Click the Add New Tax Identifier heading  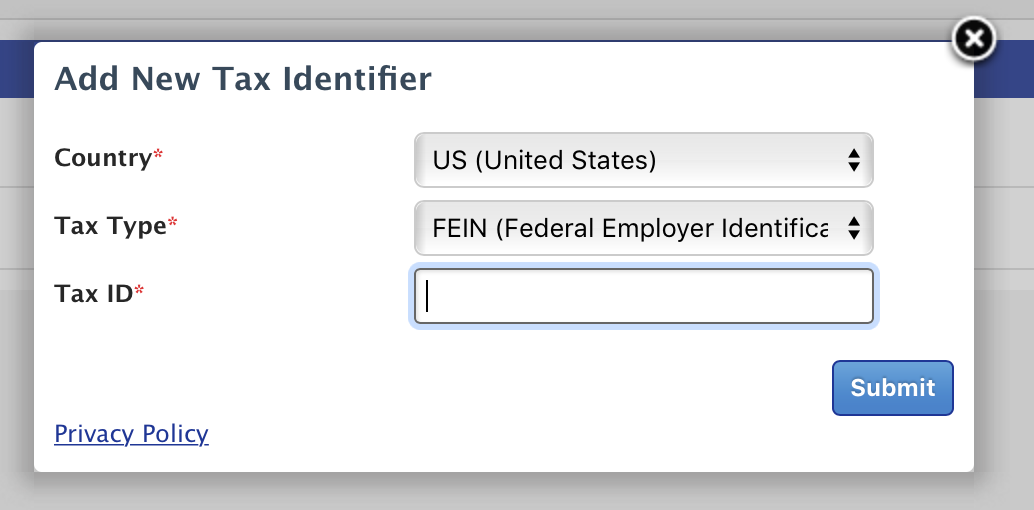coord(243,79)
